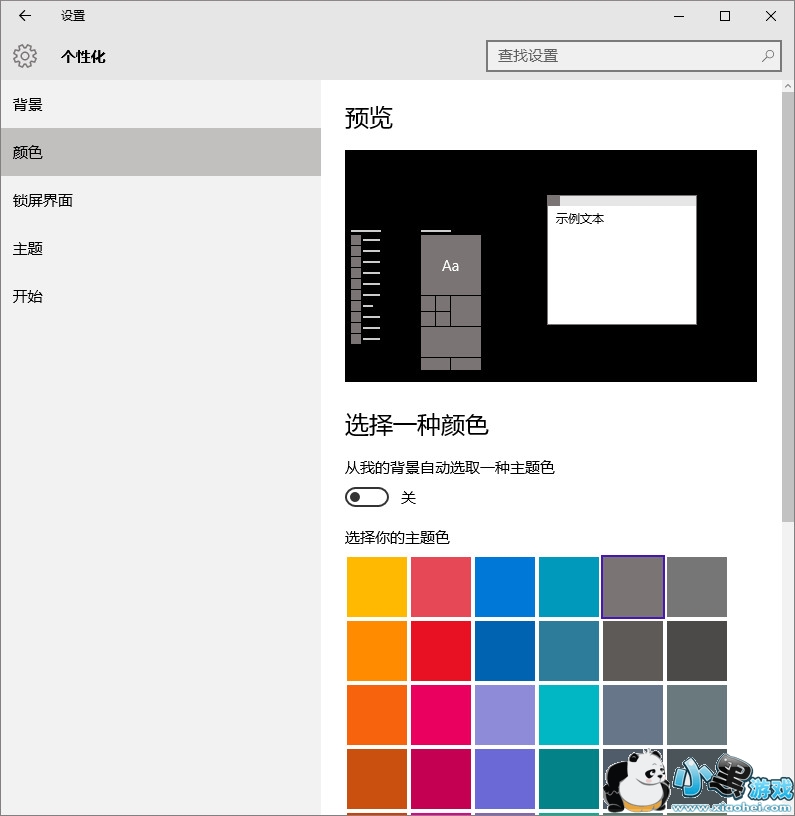Choose the lavender swatch in third row
This screenshot has width=795, height=816.
point(505,715)
